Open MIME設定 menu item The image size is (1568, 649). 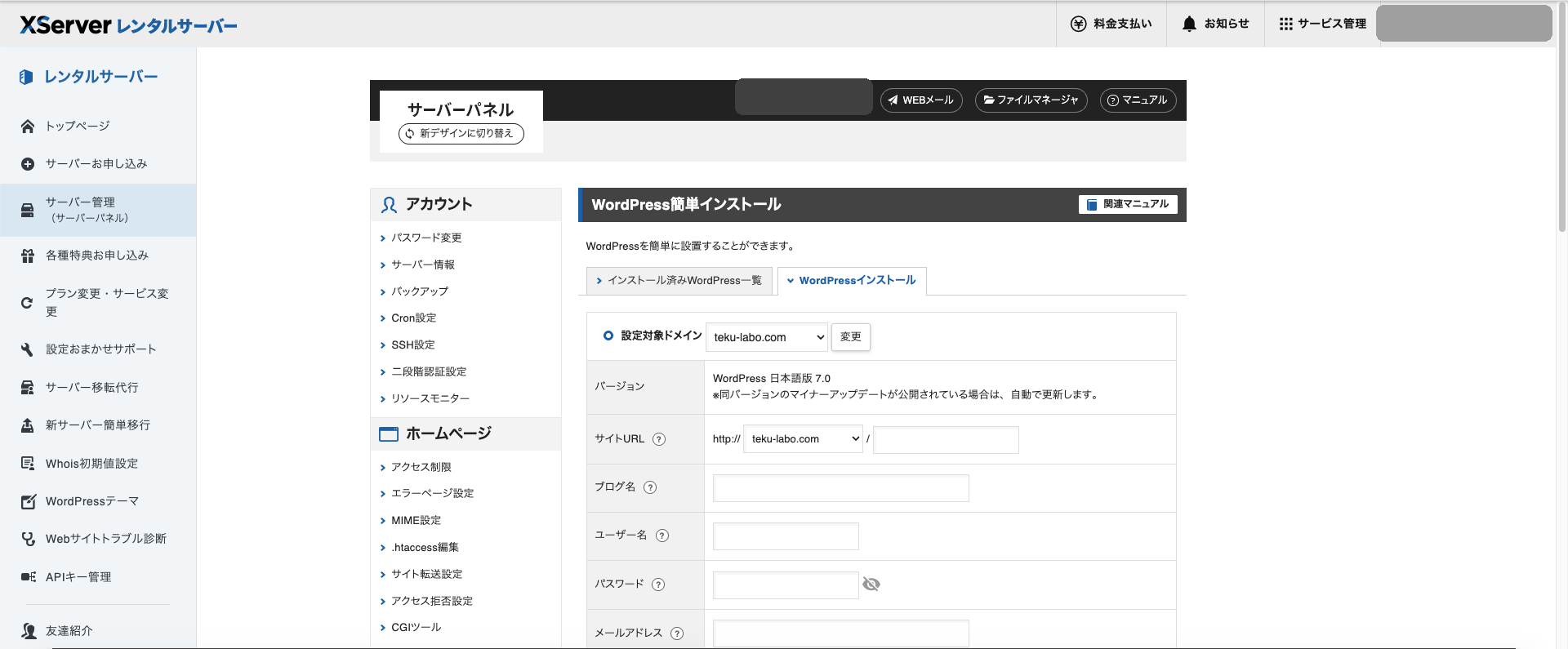coord(416,520)
